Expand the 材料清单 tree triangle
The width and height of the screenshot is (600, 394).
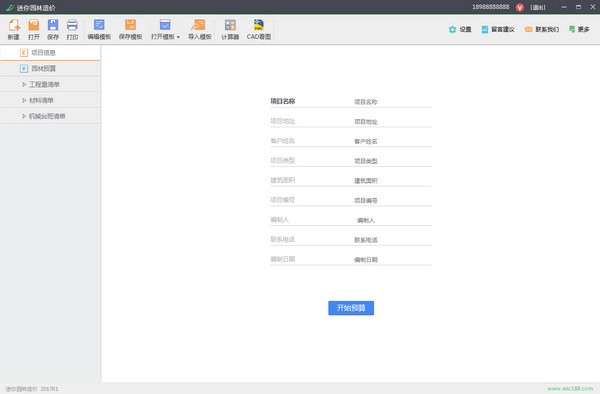click(24, 100)
